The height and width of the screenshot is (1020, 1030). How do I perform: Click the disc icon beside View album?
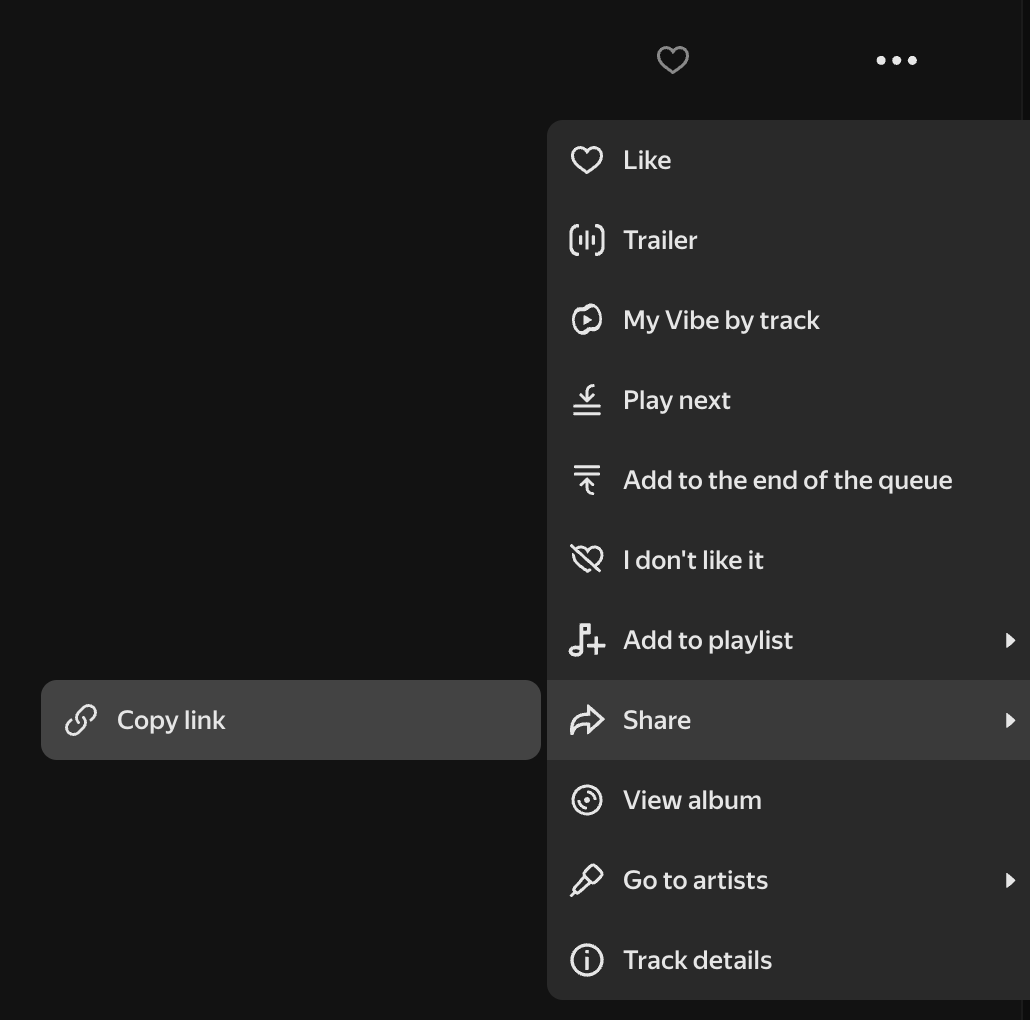[587, 801]
